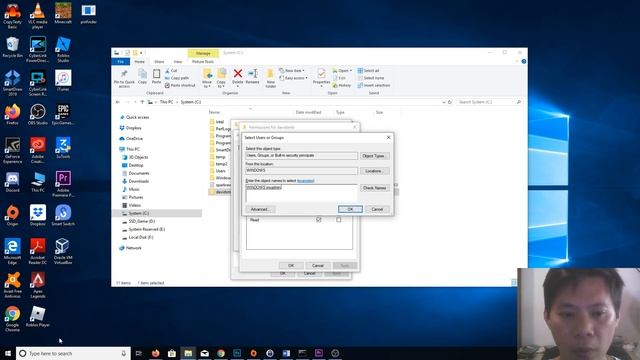
Task: Click the Windows taskbar search box
Action: coord(73,353)
